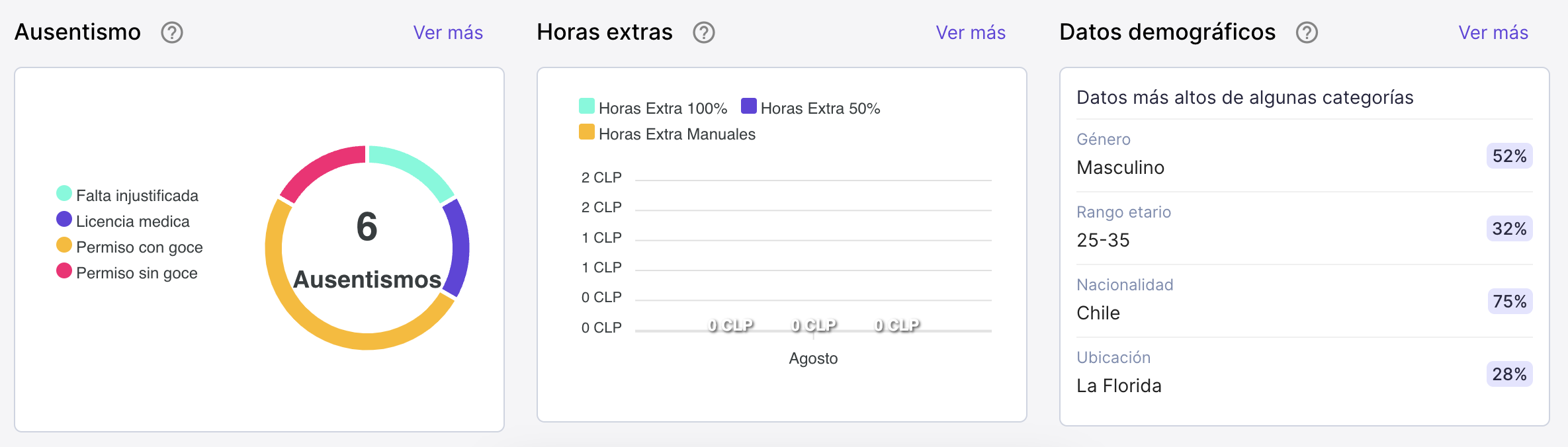Click the help icon beside Horas extras

(x=704, y=32)
